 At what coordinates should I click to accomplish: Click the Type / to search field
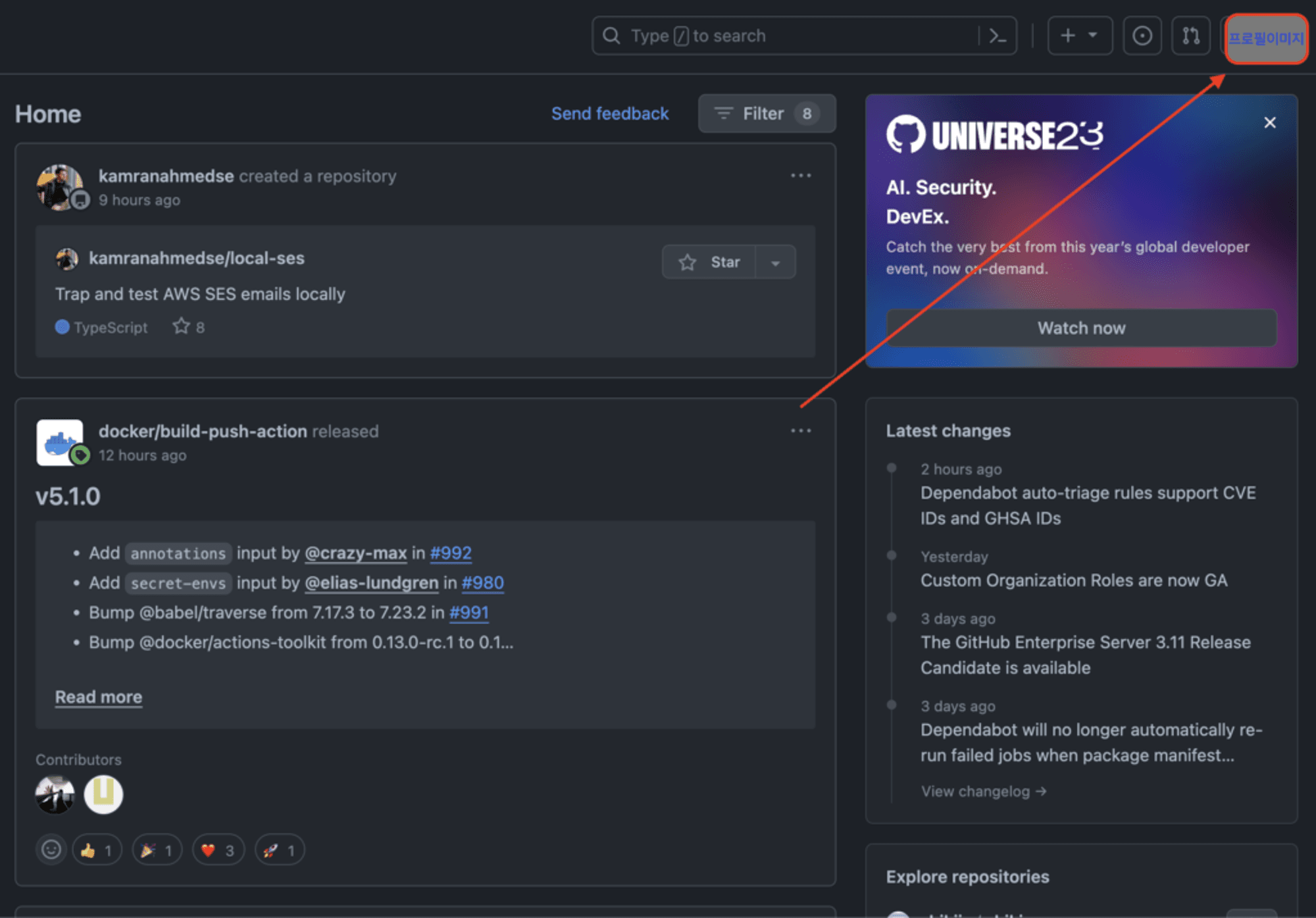click(x=804, y=36)
